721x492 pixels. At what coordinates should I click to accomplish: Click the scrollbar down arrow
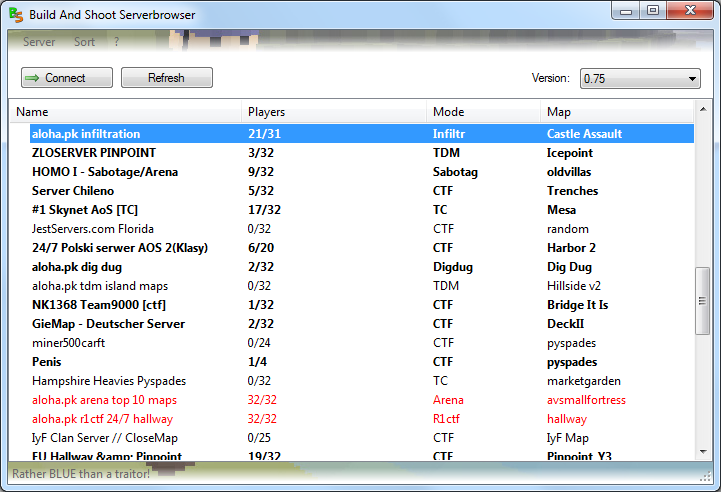point(701,452)
